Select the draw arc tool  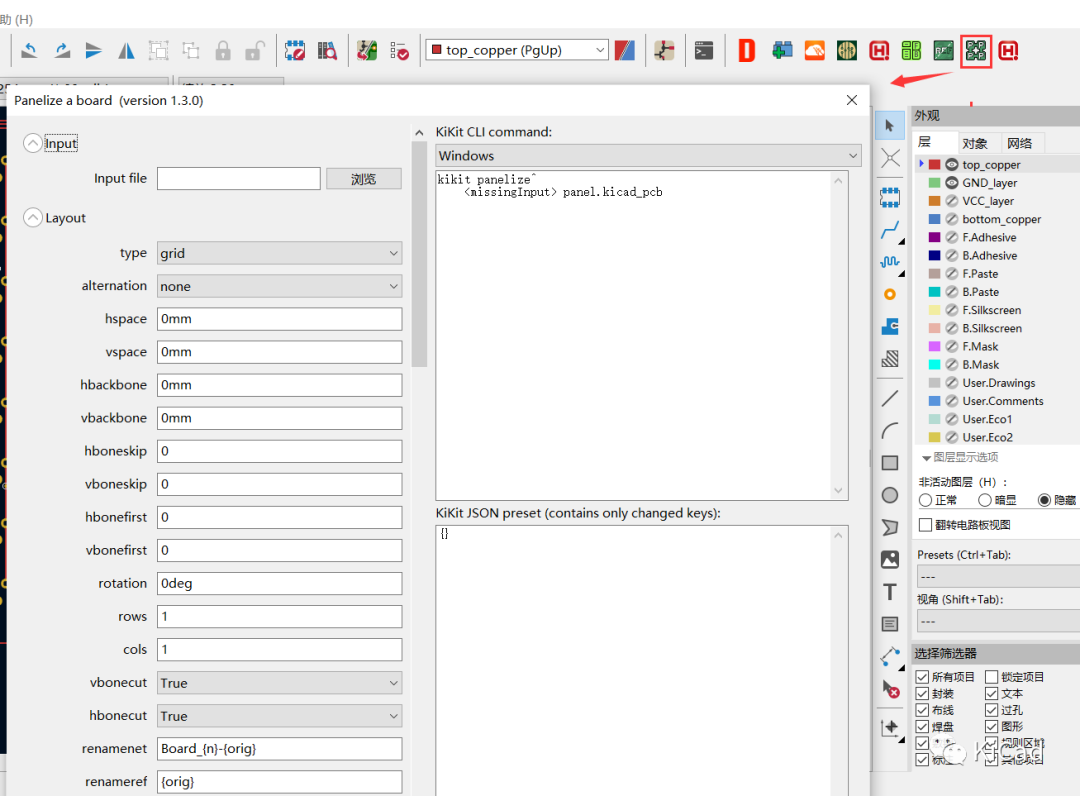890,430
